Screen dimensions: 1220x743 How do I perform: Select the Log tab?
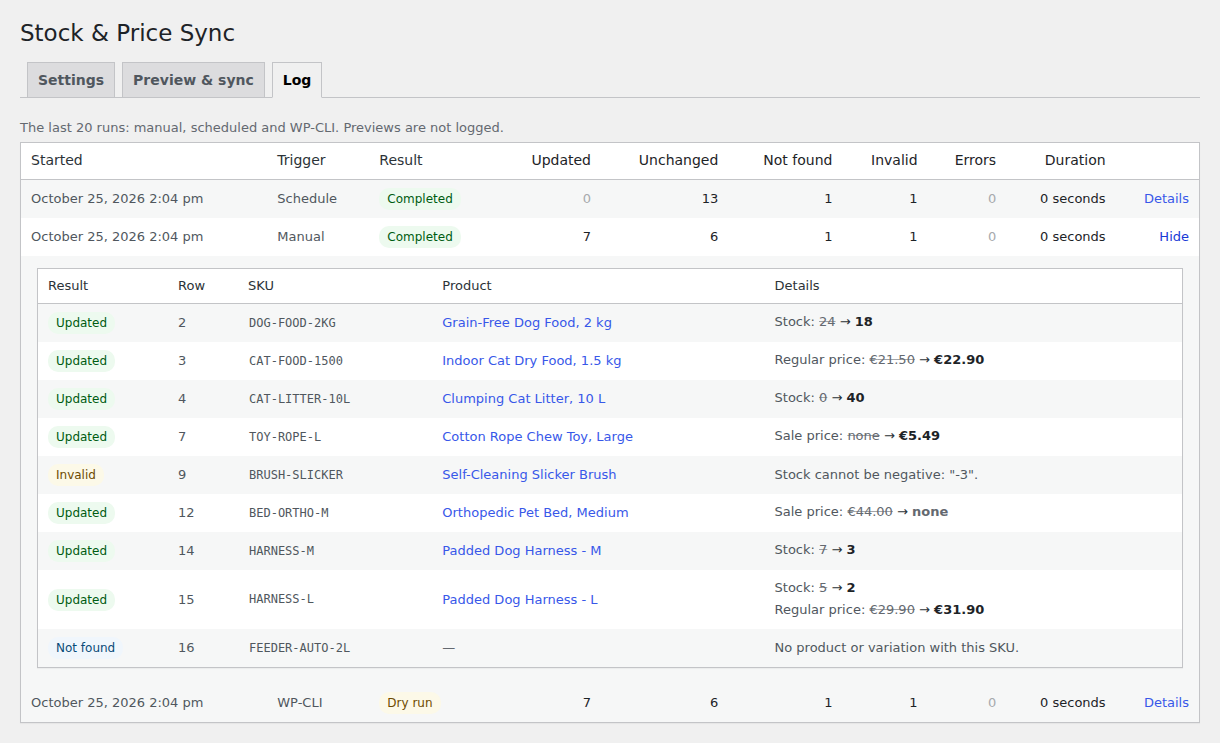297,80
